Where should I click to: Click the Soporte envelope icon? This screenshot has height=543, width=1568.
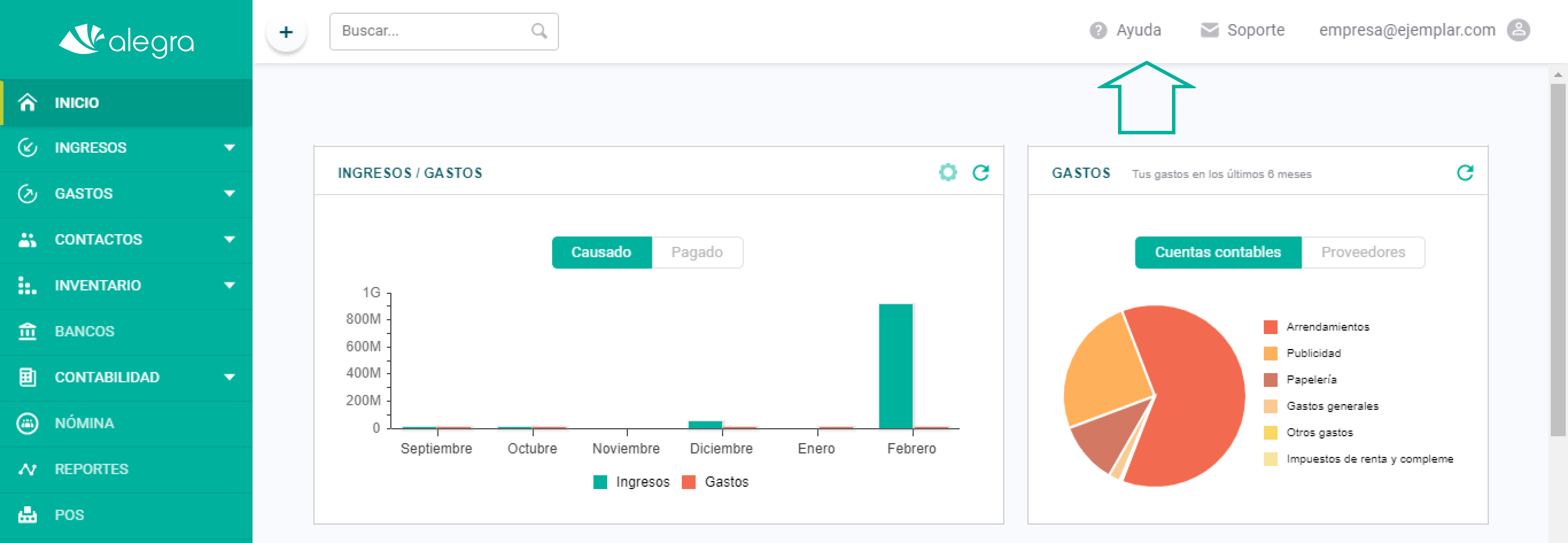(x=1209, y=30)
